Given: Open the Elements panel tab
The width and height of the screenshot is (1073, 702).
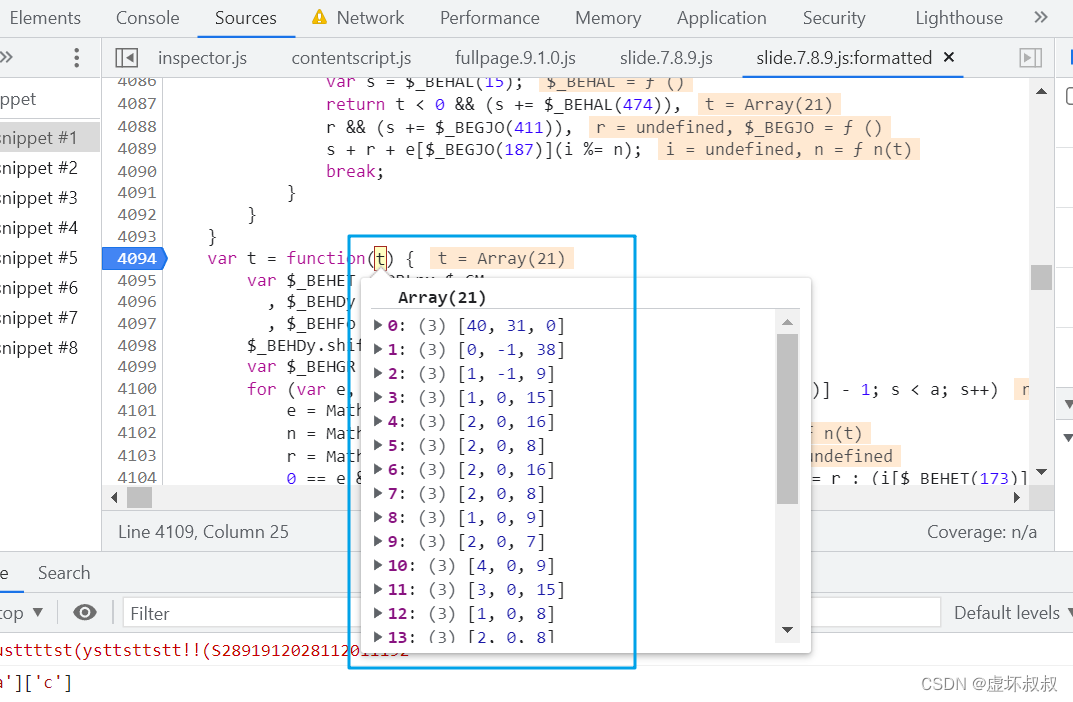Looking at the screenshot, I should [x=45, y=18].
